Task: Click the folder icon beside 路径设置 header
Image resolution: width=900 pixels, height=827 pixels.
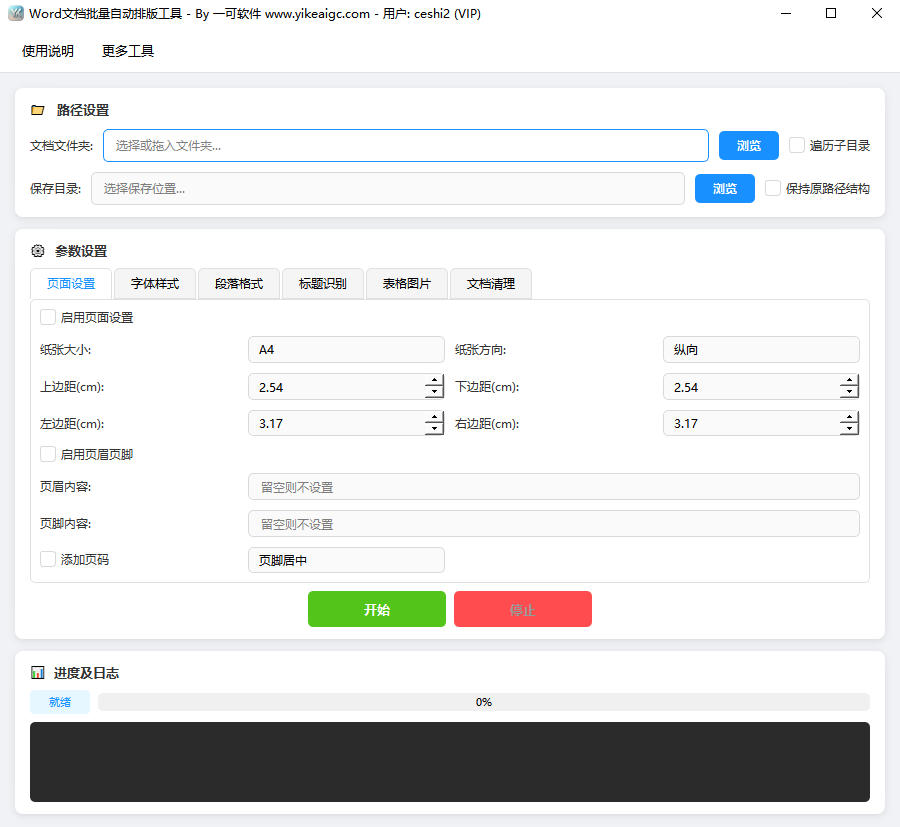Action: 38,110
